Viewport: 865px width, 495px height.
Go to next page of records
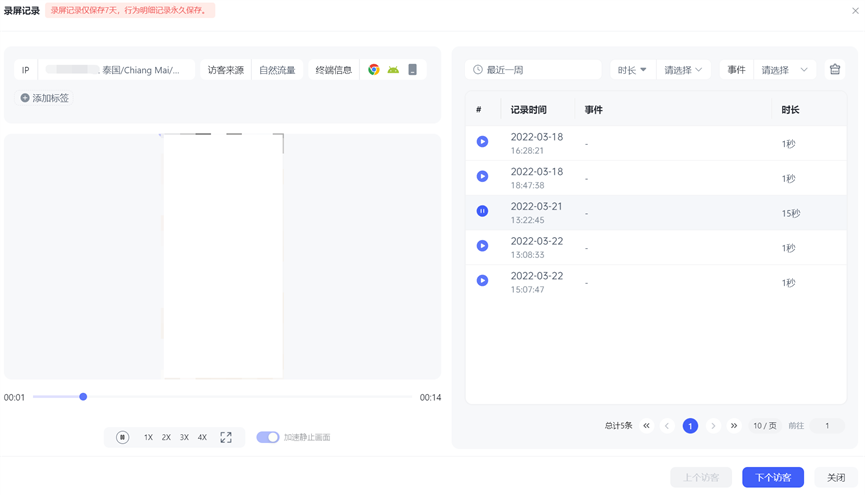pyautogui.click(x=713, y=425)
